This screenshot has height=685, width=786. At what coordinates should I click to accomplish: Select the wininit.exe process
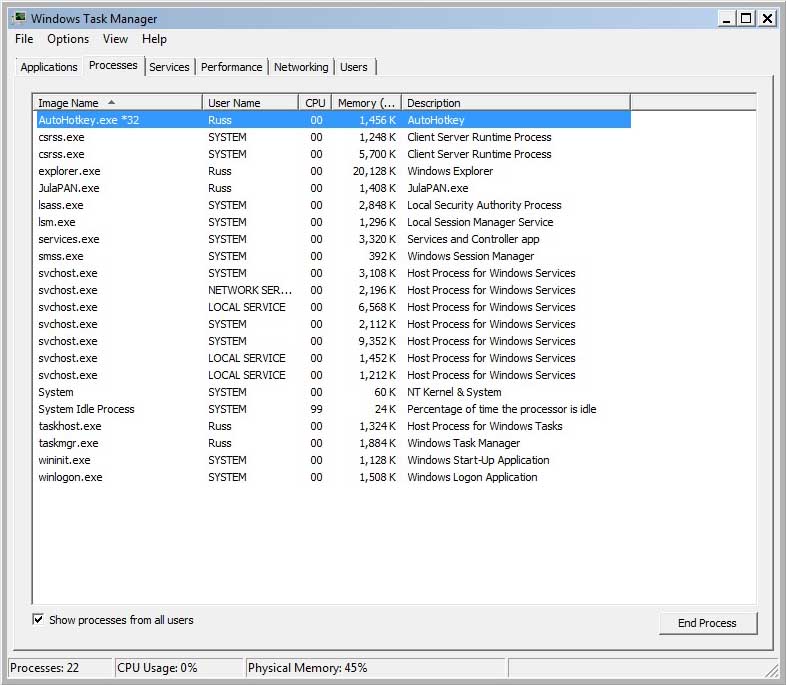(x=333, y=461)
